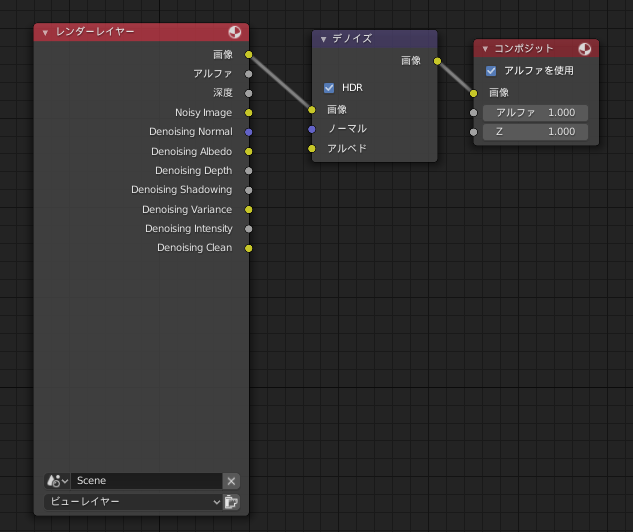Click the render active scene icon beside ビューレイヤー
This screenshot has width=633, height=532.
pos(231,502)
